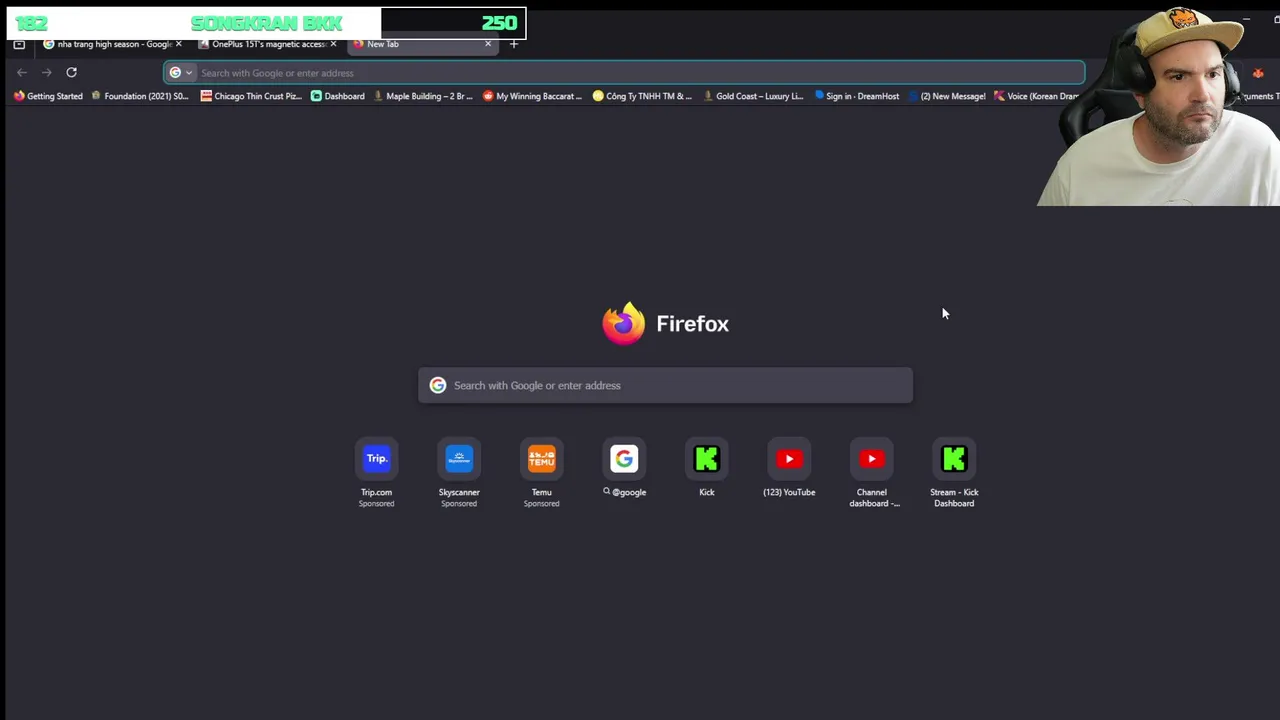Screen dimensions: 1280x720
Task: Open the Trip.com sponsored shortcut tile
Action: pos(377,459)
